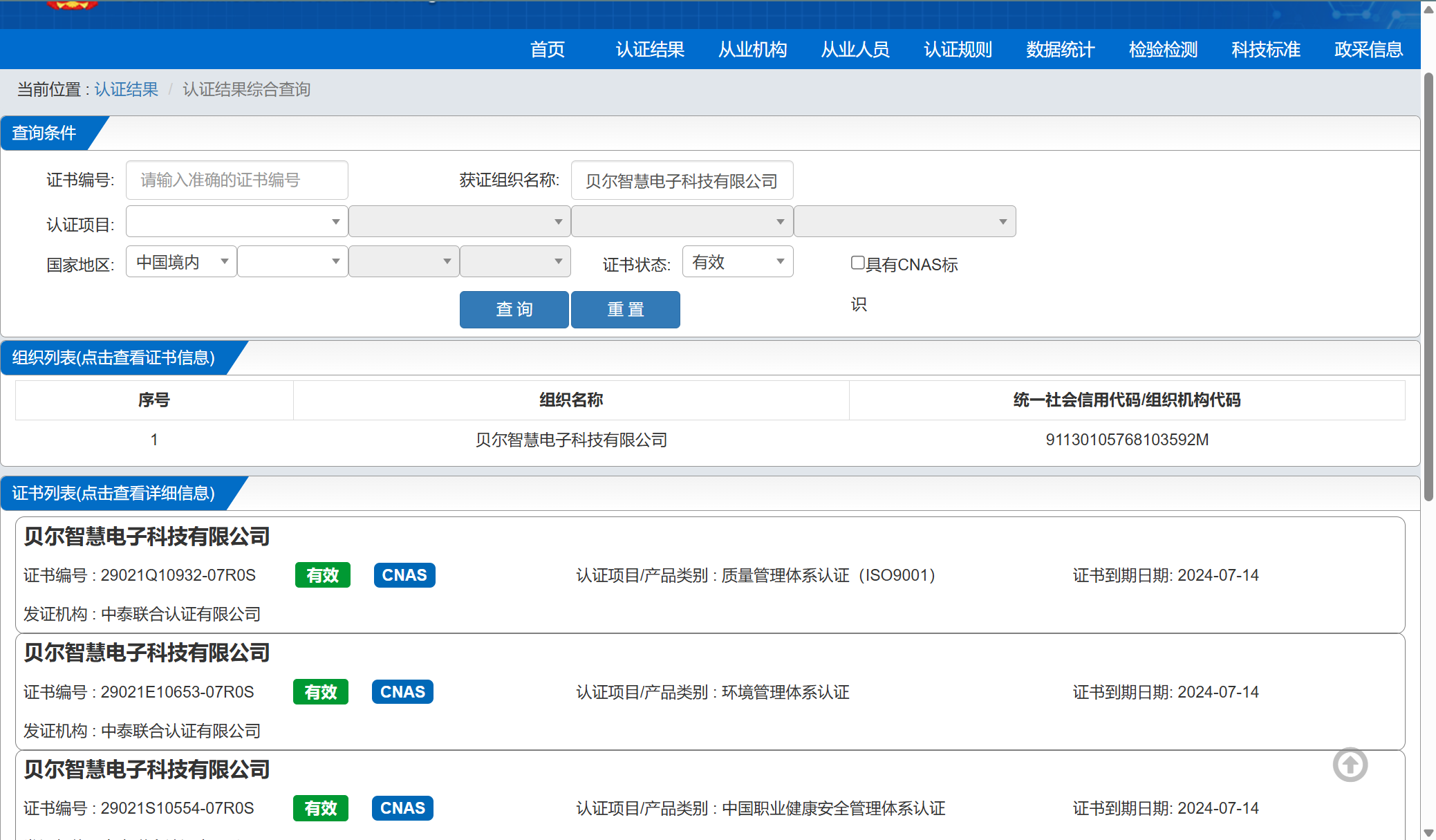Click the 有效 badge for 29021E10653-07R0S
Image resolution: width=1436 pixels, height=840 pixels.
(321, 692)
